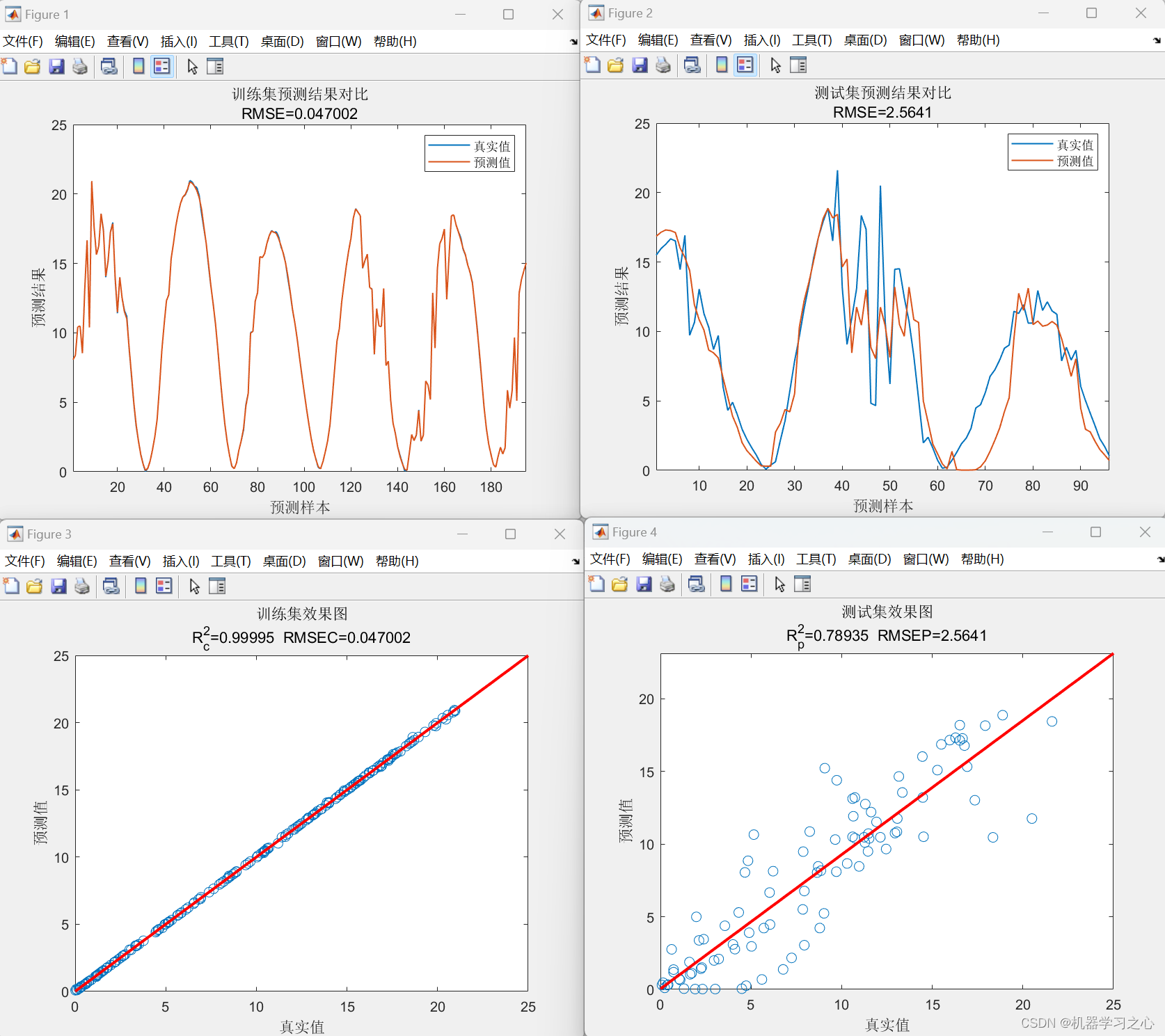Toggle Insert Legend in Figure 1 toolbar
Screen dimensions: 1165x1036
pos(161,66)
